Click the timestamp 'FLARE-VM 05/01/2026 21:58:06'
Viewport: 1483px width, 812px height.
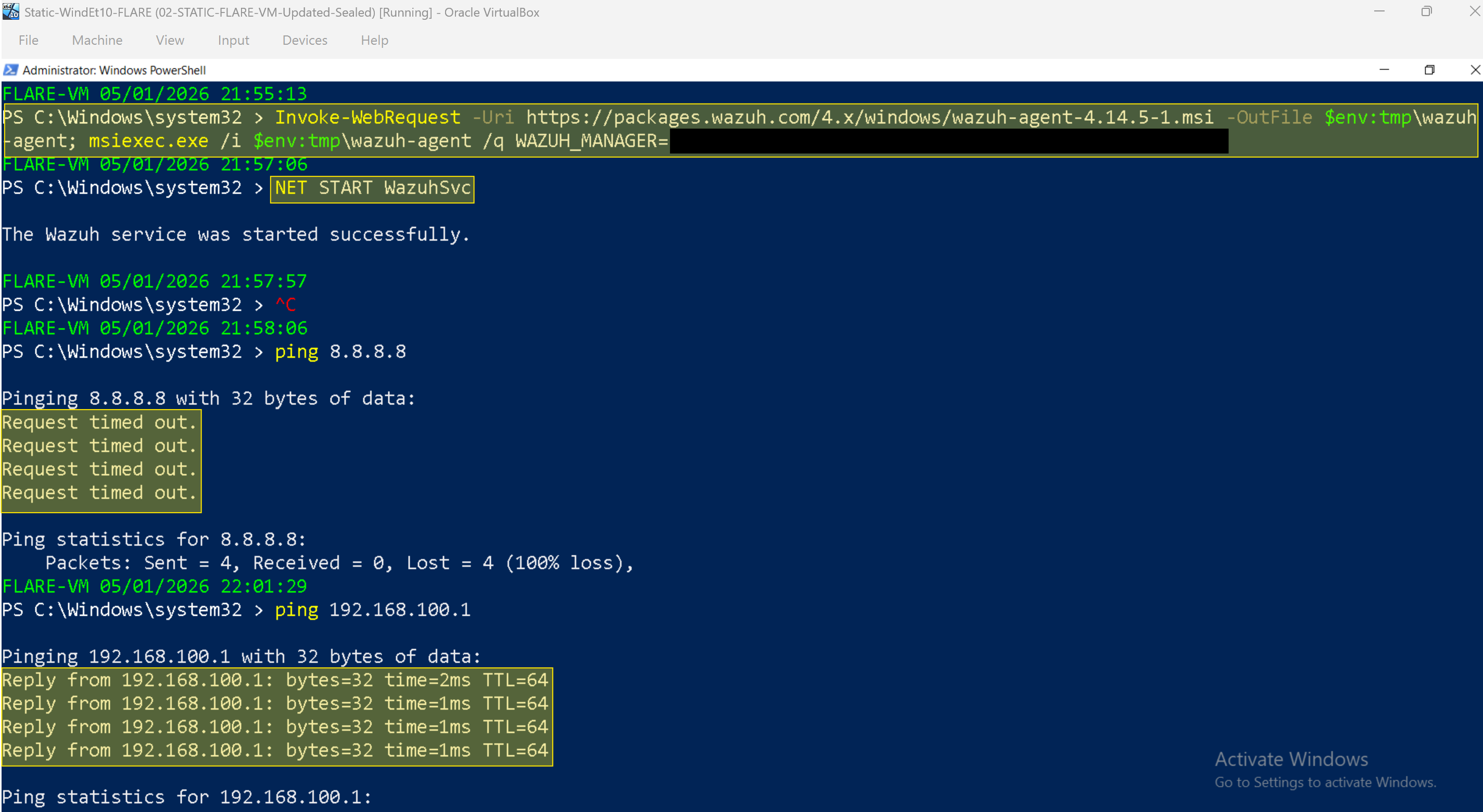[x=154, y=328]
